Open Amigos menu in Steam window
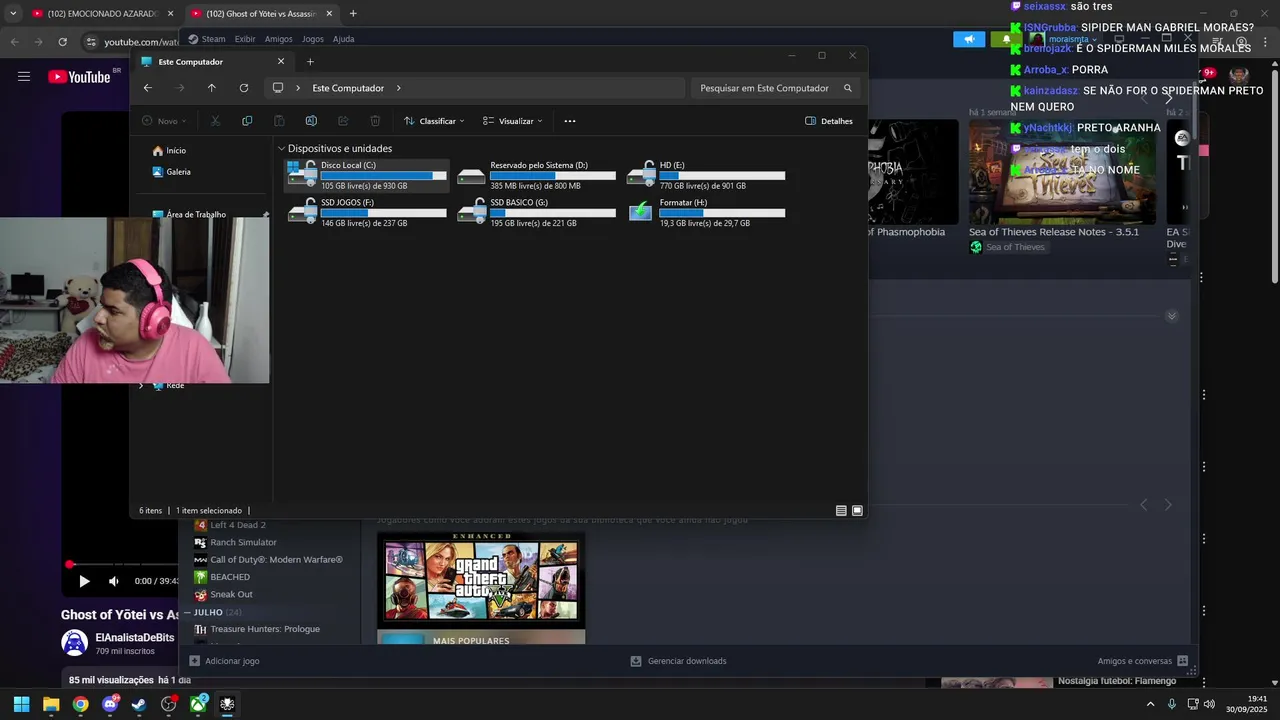Image resolution: width=1280 pixels, height=720 pixels. (279, 39)
